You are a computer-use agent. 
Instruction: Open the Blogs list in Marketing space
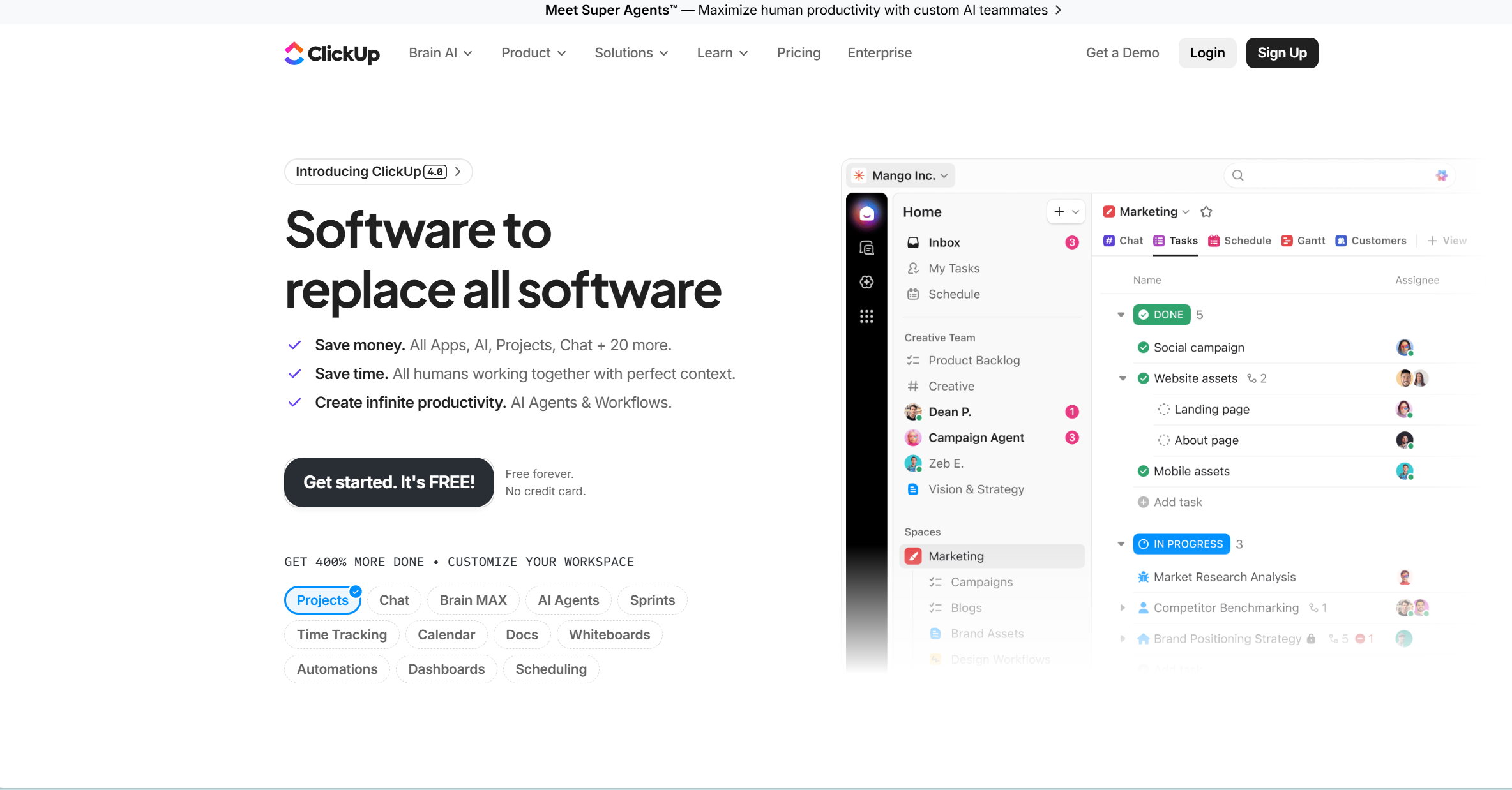(966, 608)
